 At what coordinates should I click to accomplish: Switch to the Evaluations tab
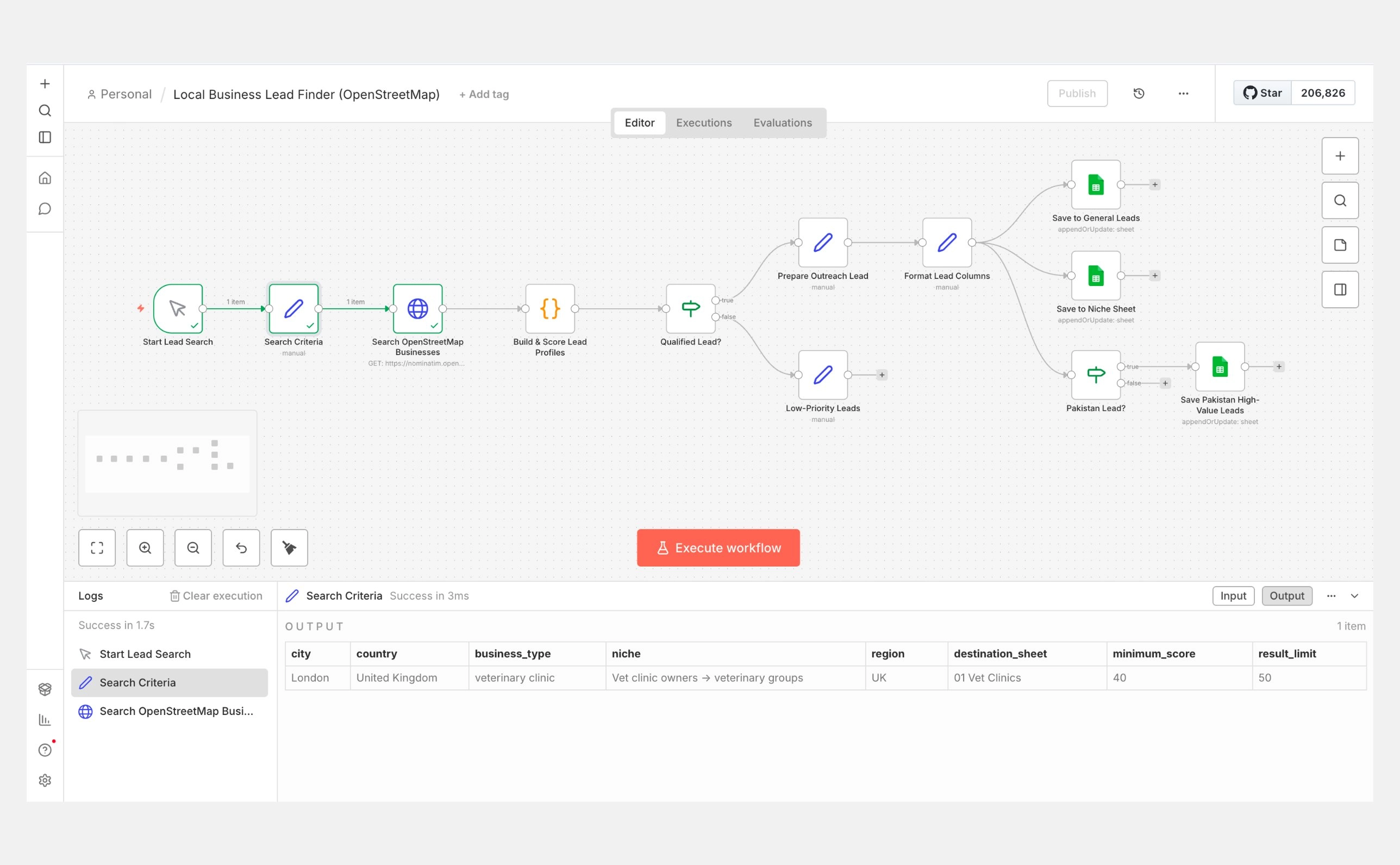783,122
